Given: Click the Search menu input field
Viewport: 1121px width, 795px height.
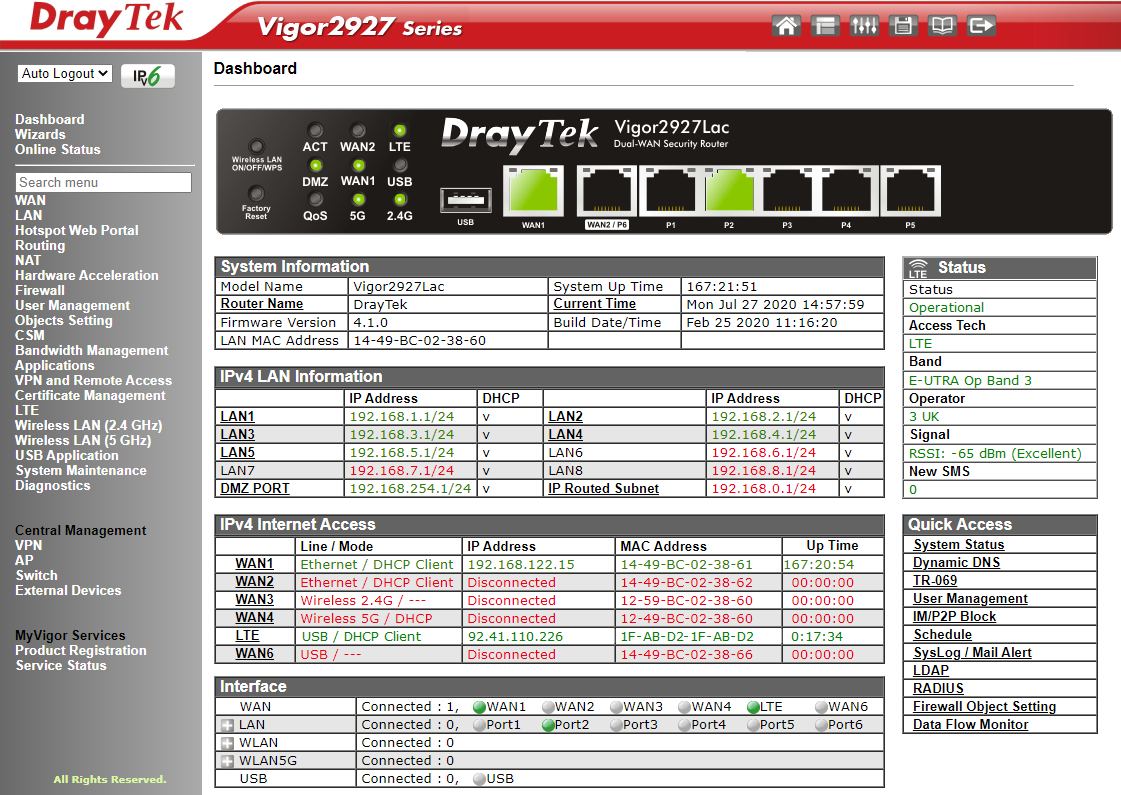Looking at the screenshot, I should (104, 182).
